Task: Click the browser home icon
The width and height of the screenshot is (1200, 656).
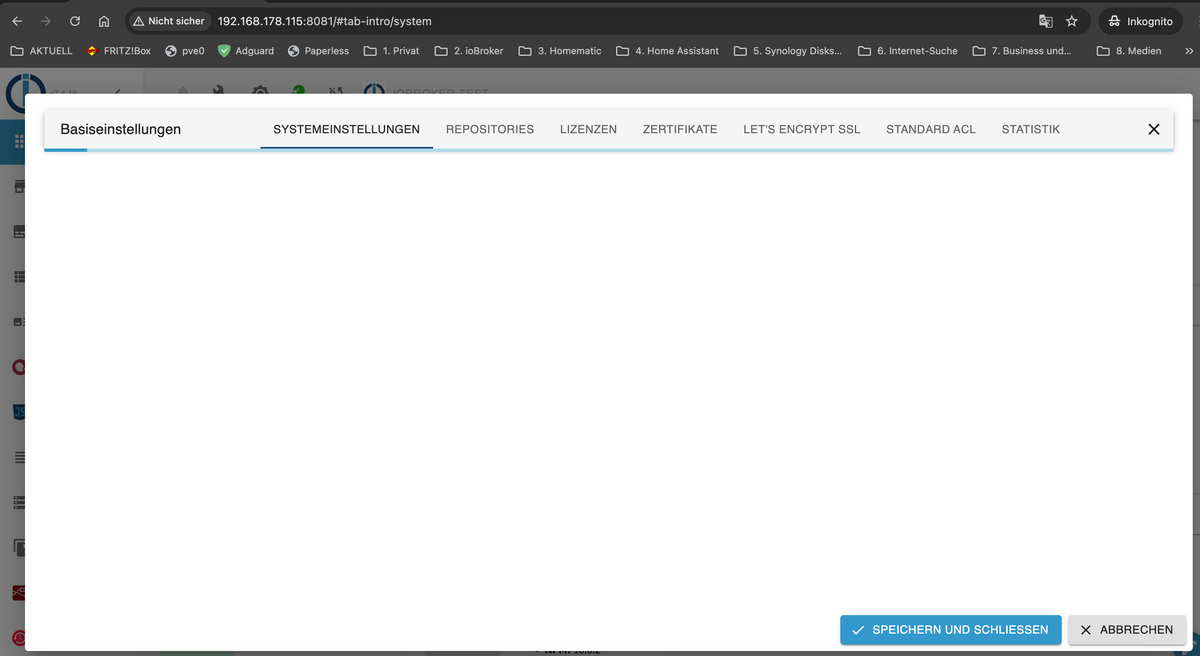Action: pyautogui.click(x=103, y=20)
